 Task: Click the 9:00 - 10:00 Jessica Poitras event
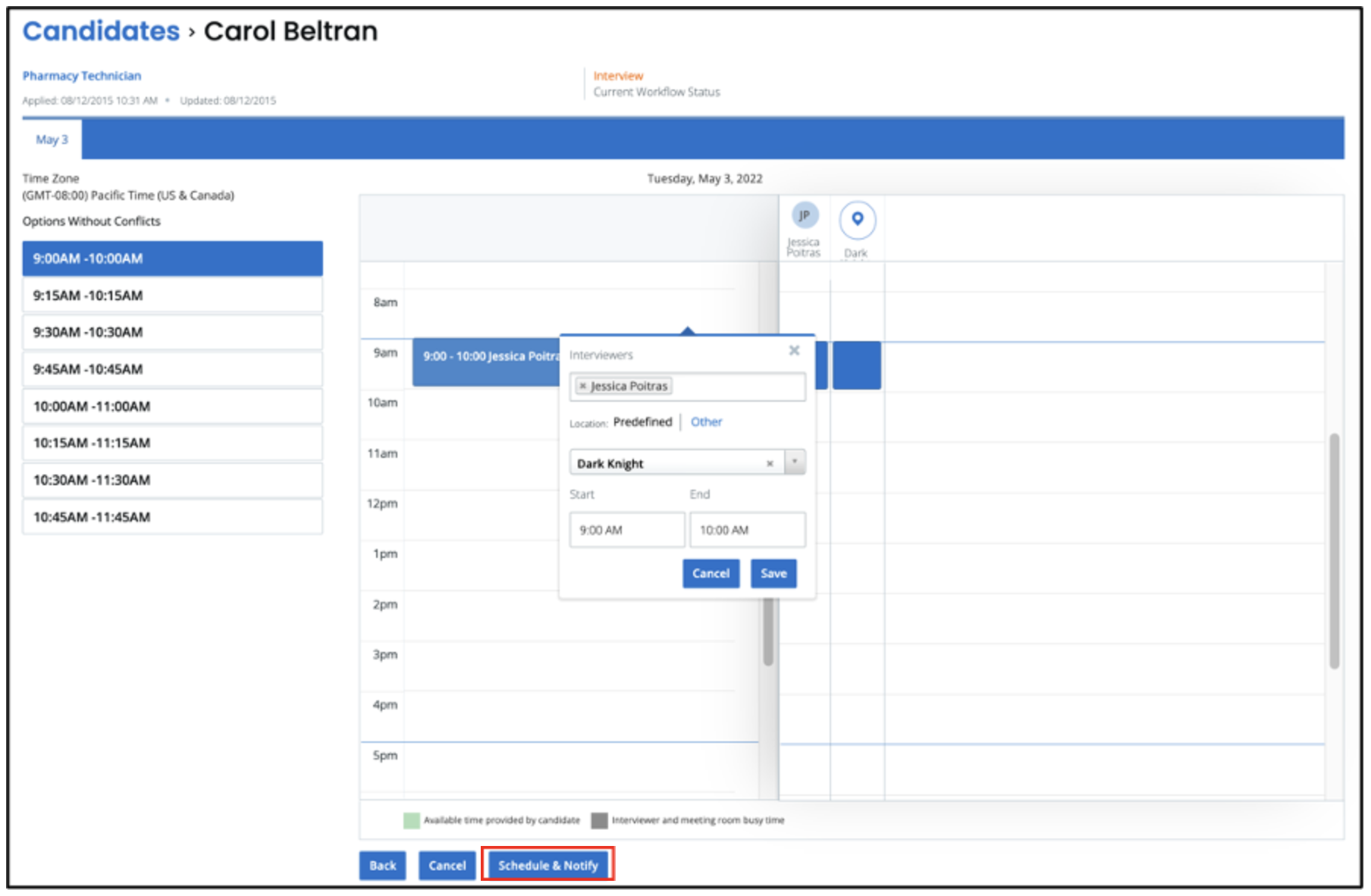pos(486,362)
